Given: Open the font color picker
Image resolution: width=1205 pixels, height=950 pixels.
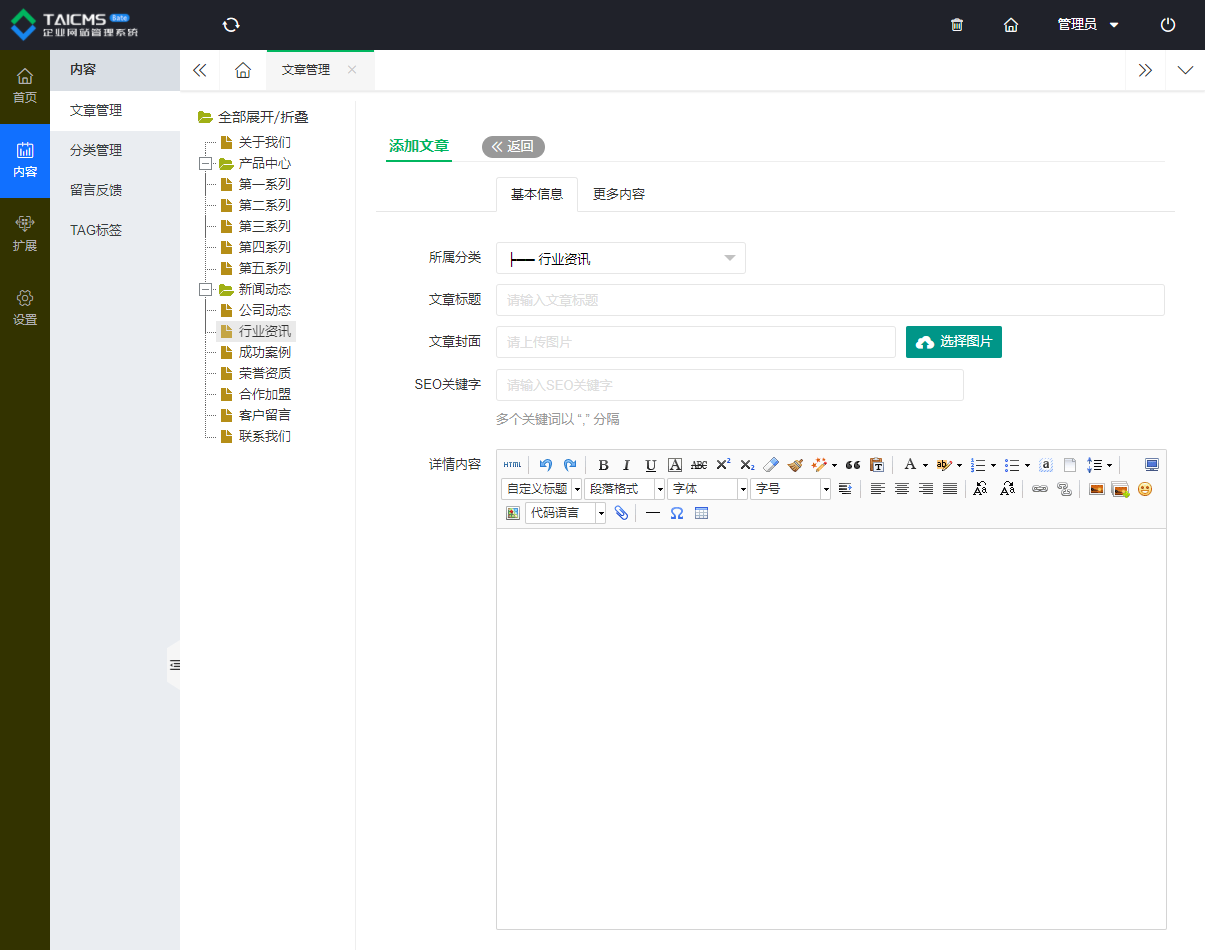Looking at the screenshot, I should pos(910,465).
